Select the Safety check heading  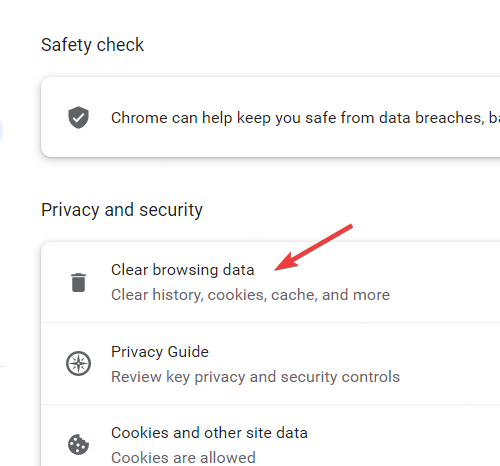click(x=92, y=45)
